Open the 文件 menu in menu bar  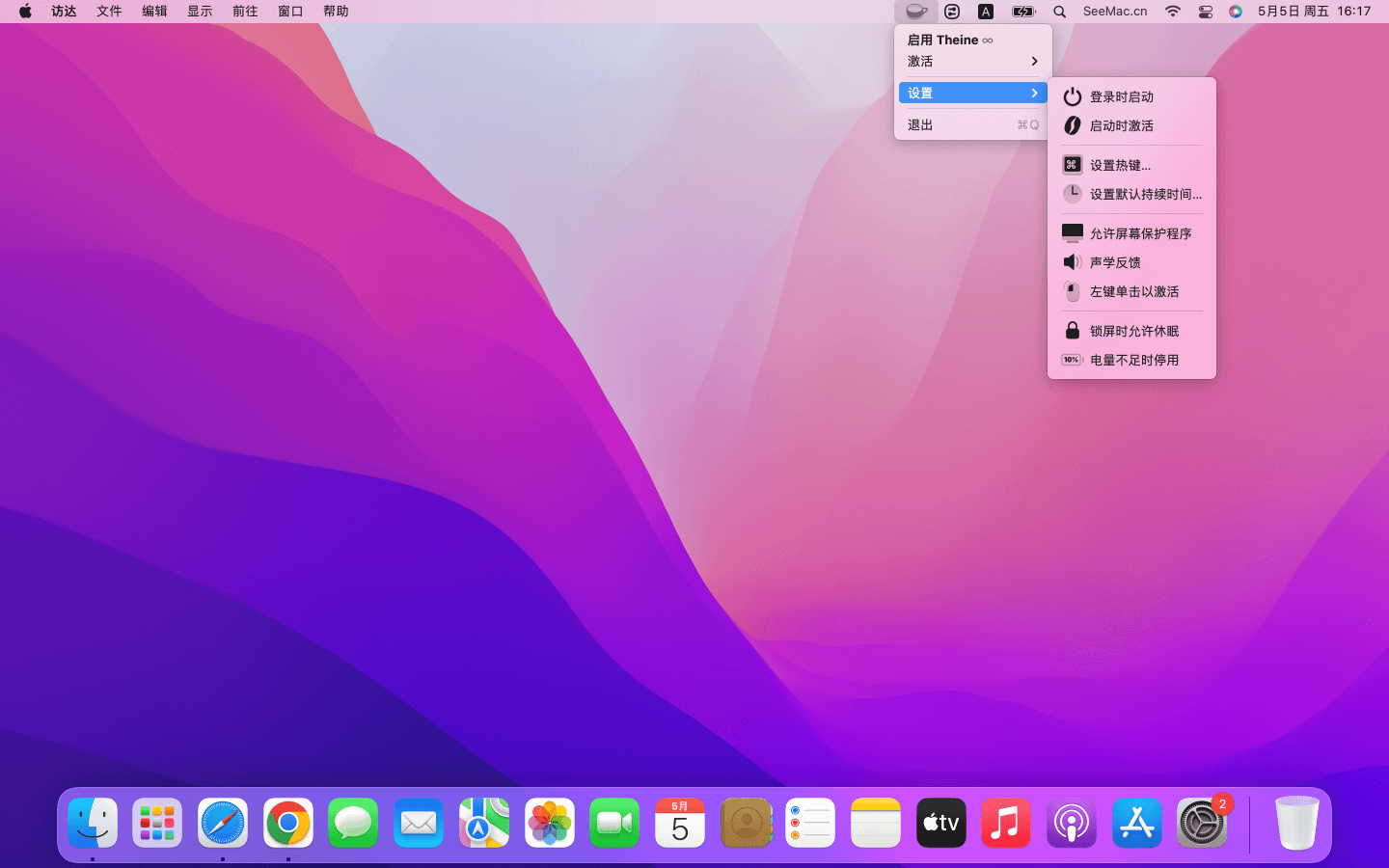tap(109, 12)
